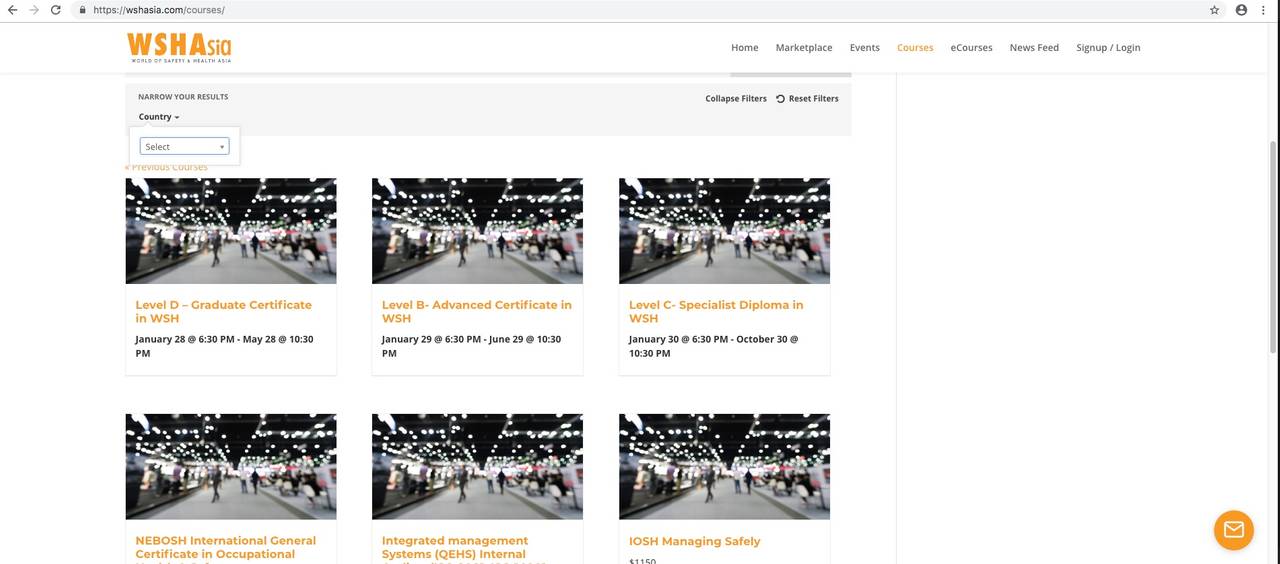Open the Country Select dropdown
This screenshot has width=1280, height=564.
point(184,147)
